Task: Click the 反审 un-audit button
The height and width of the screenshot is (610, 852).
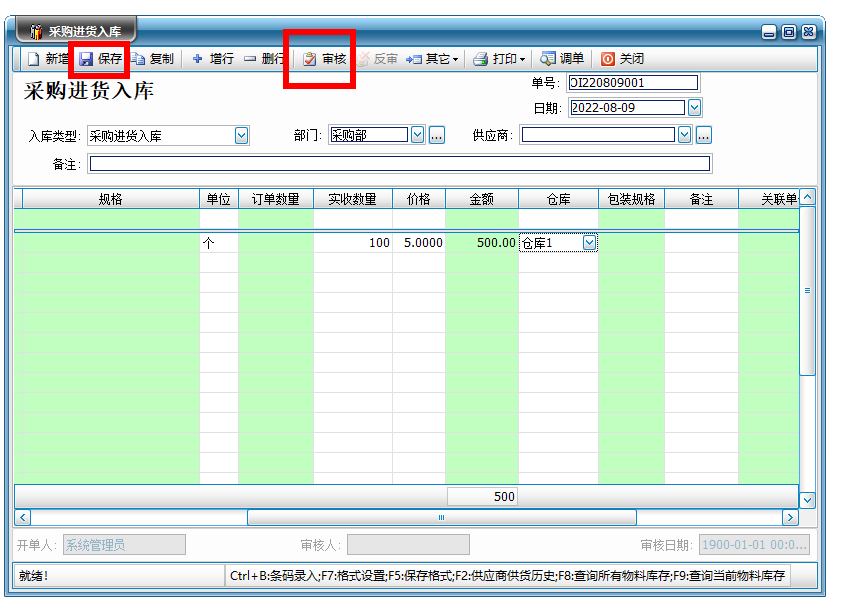Action: pyautogui.click(x=378, y=59)
